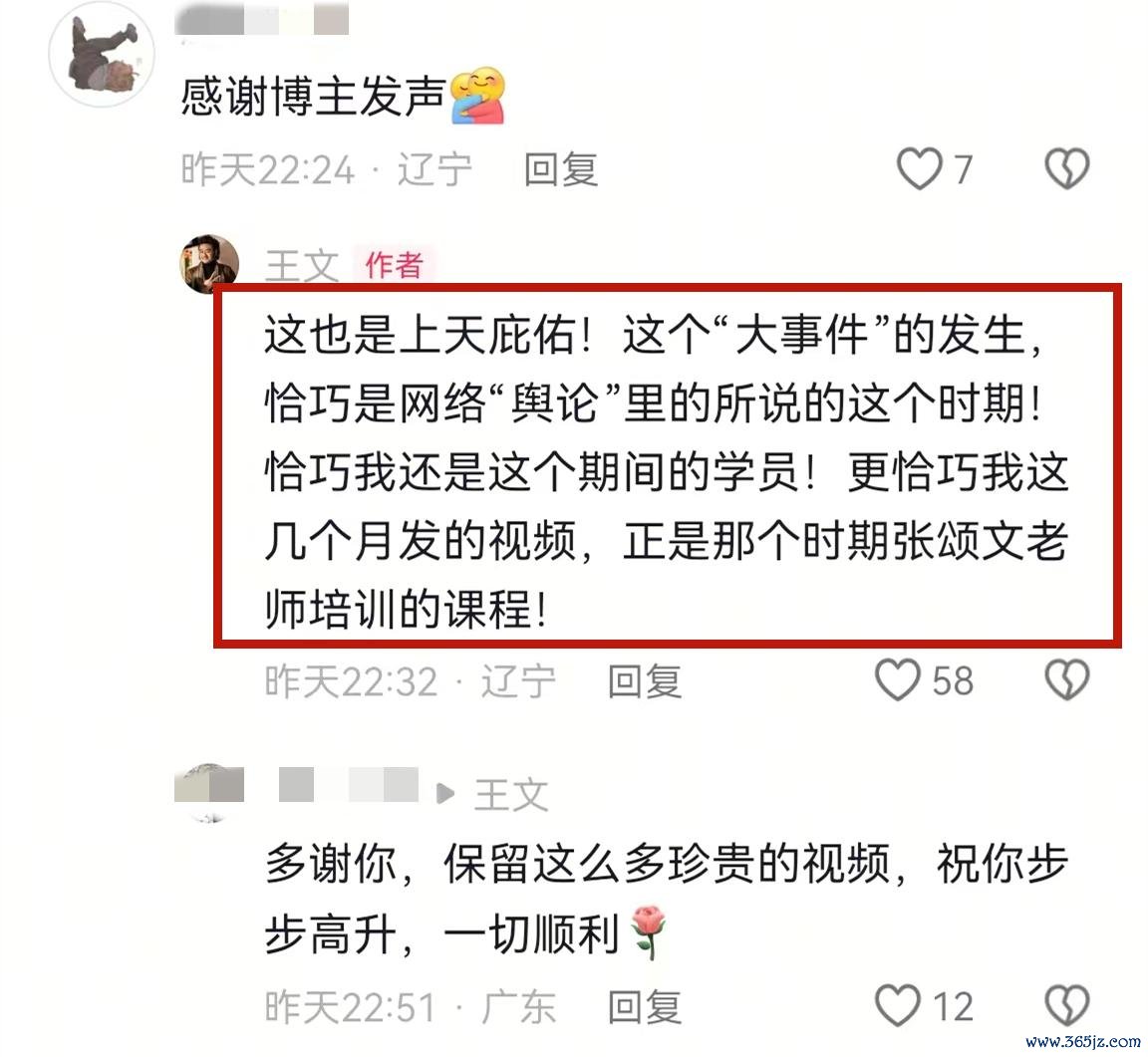Screen dimensions: 1148x1057
Task: Open the mentioned 王文 link after arrow
Action: 511,794
